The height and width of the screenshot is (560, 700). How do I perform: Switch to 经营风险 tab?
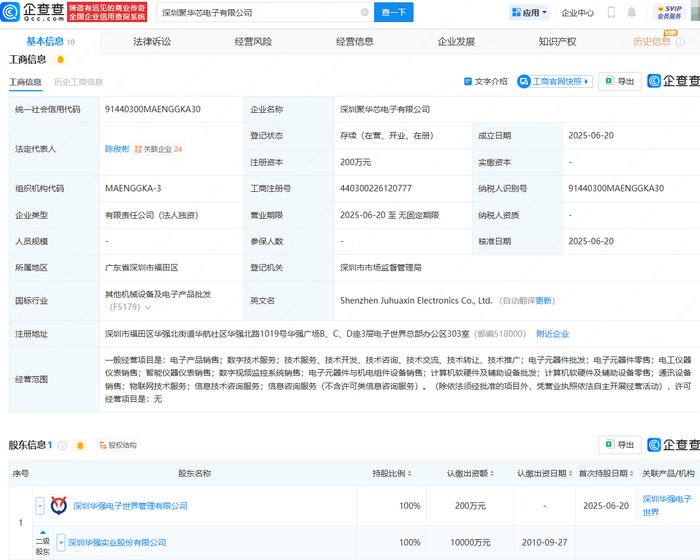coord(253,42)
